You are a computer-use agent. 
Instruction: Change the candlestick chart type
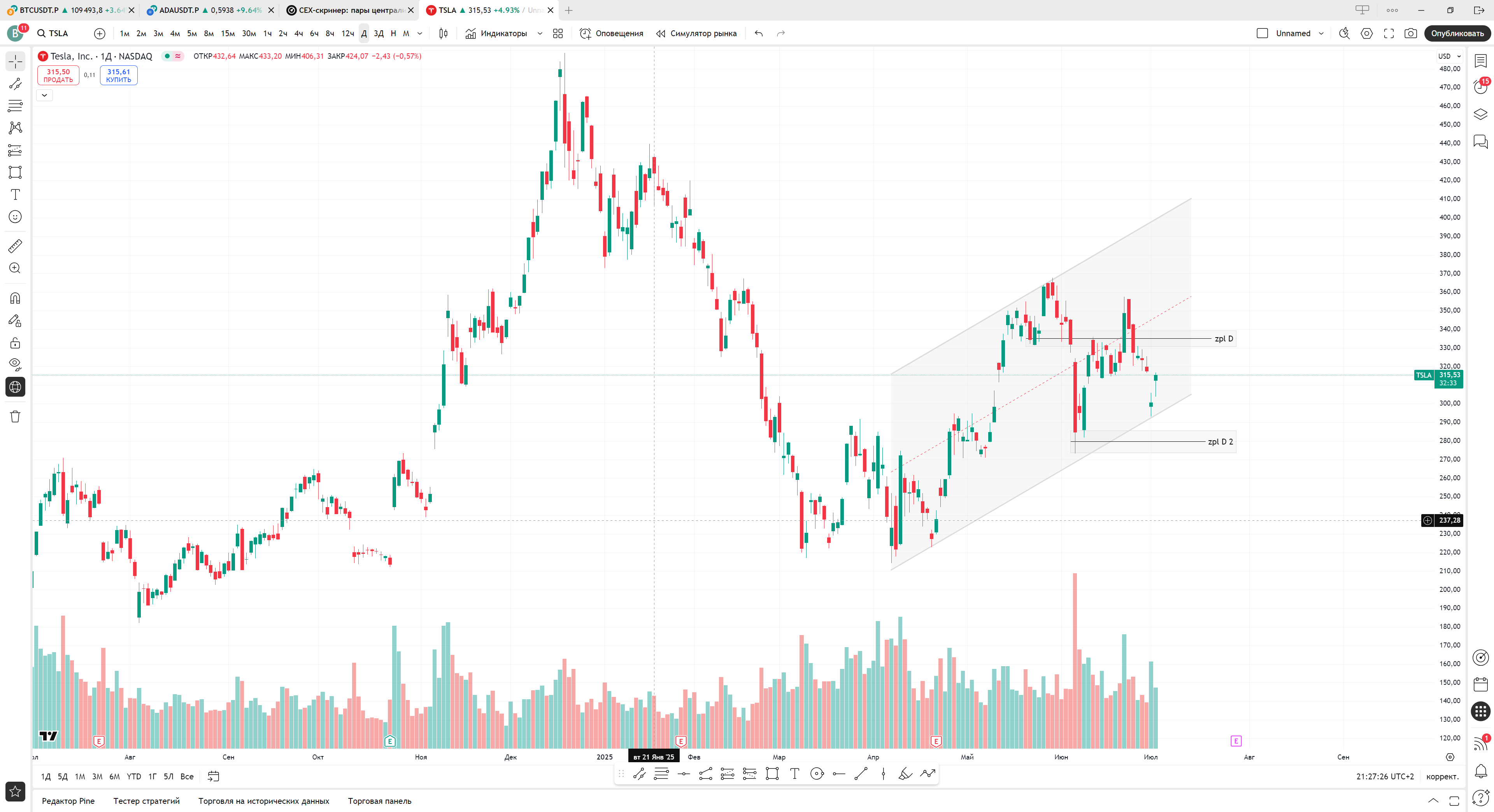tap(443, 33)
